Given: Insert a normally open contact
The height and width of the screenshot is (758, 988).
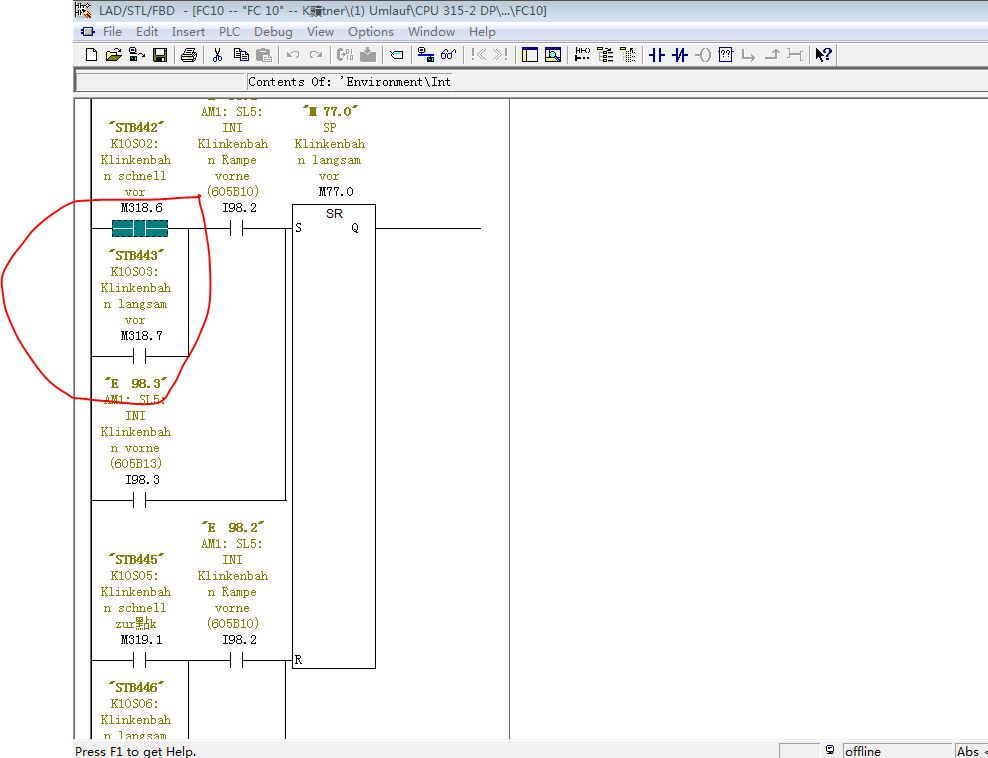Looking at the screenshot, I should pyautogui.click(x=657, y=55).
